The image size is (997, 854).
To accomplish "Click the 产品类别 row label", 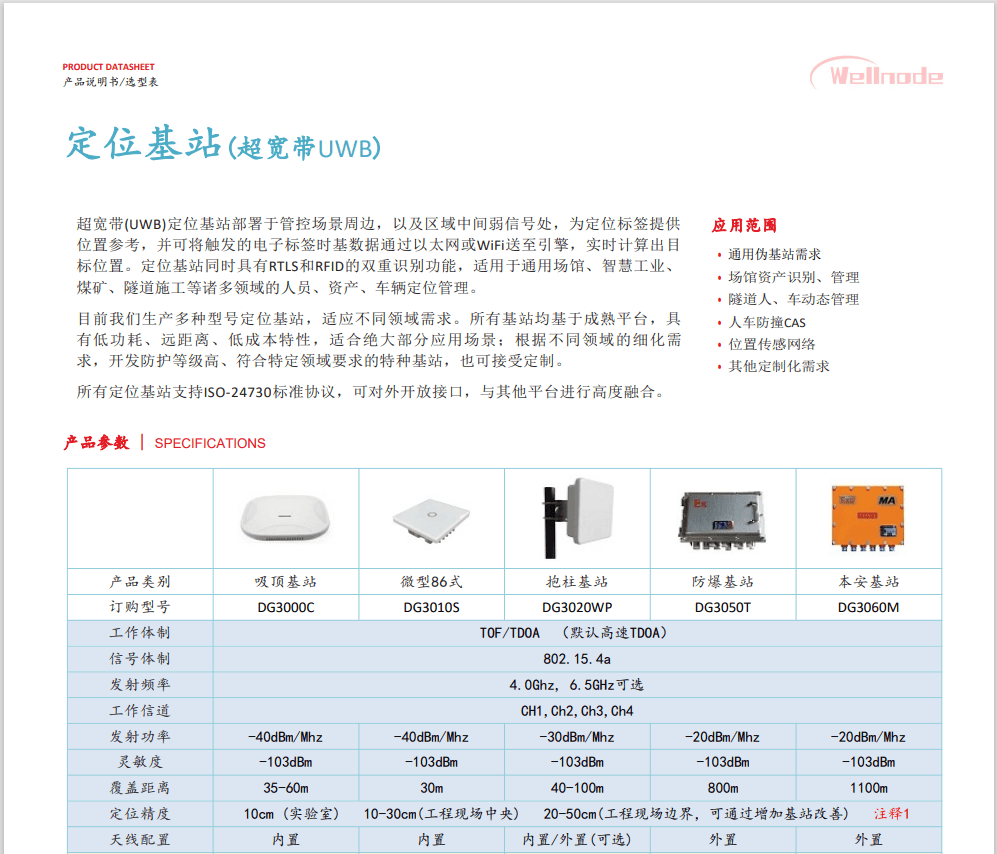I will click(x=140, y=581).
